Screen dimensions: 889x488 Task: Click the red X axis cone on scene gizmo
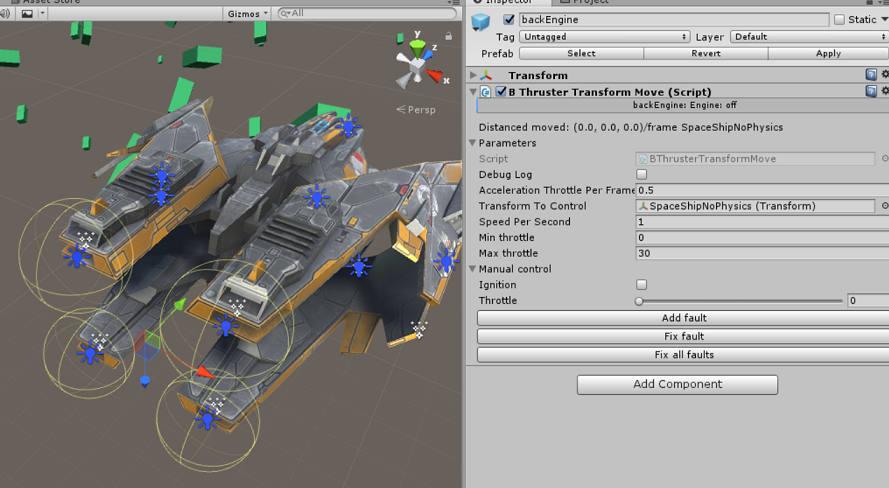tap(435, 75)
